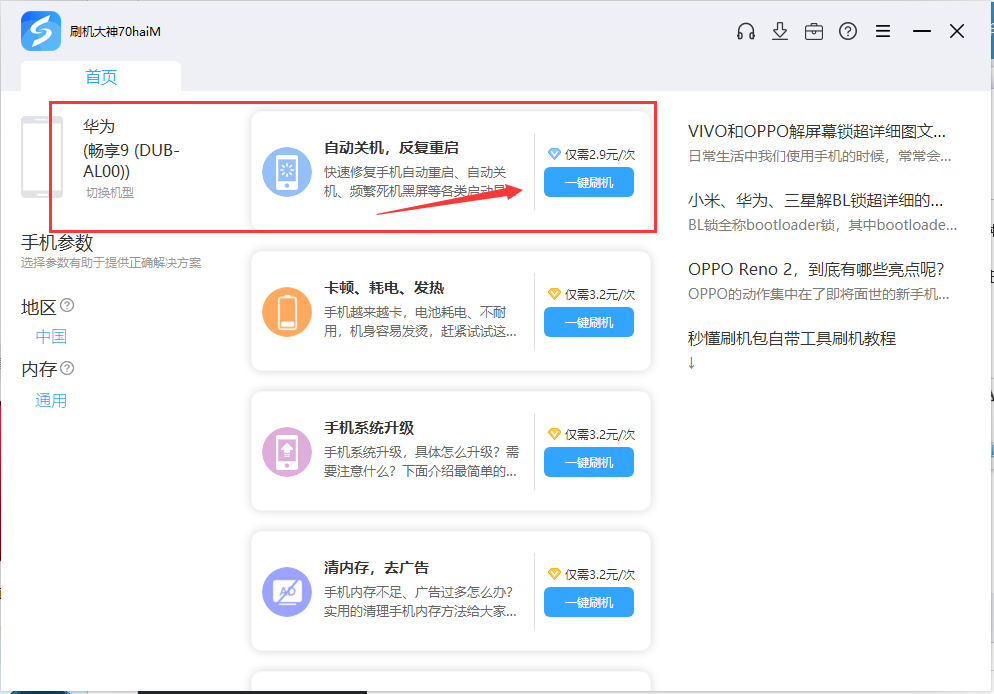Click the 自动关机 blue phone icon
The width and height of the screenshot is (994, 694).
click(x=287, y=172)
